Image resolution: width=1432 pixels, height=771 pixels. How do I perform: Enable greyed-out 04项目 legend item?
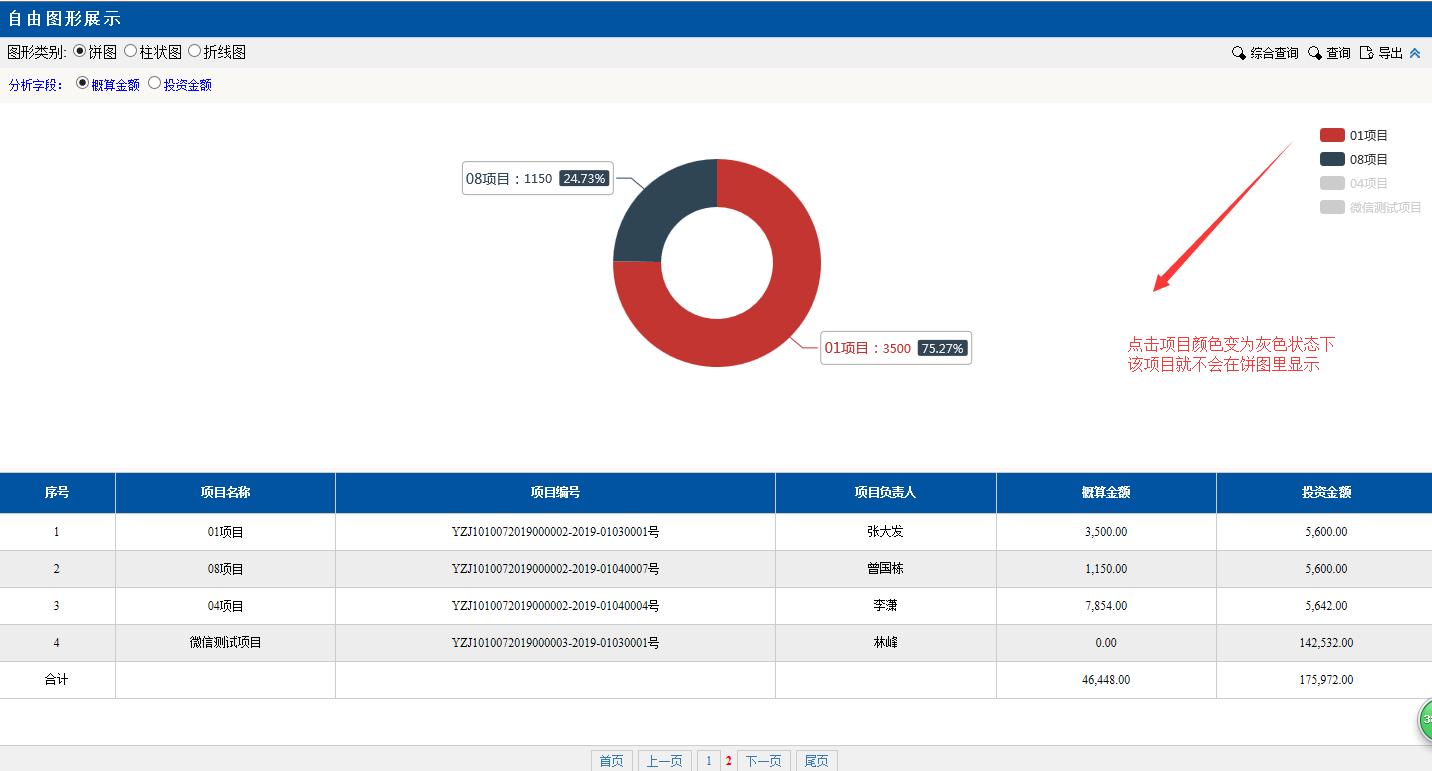(x=1332, y=183)
